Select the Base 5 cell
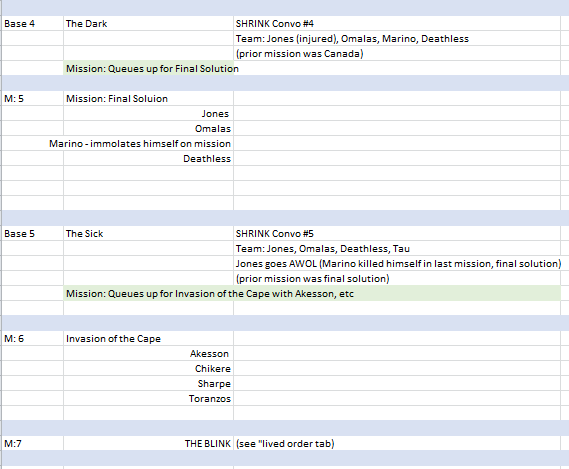The height and width of the screenshot is (469, 569). [x=33, y=233]
